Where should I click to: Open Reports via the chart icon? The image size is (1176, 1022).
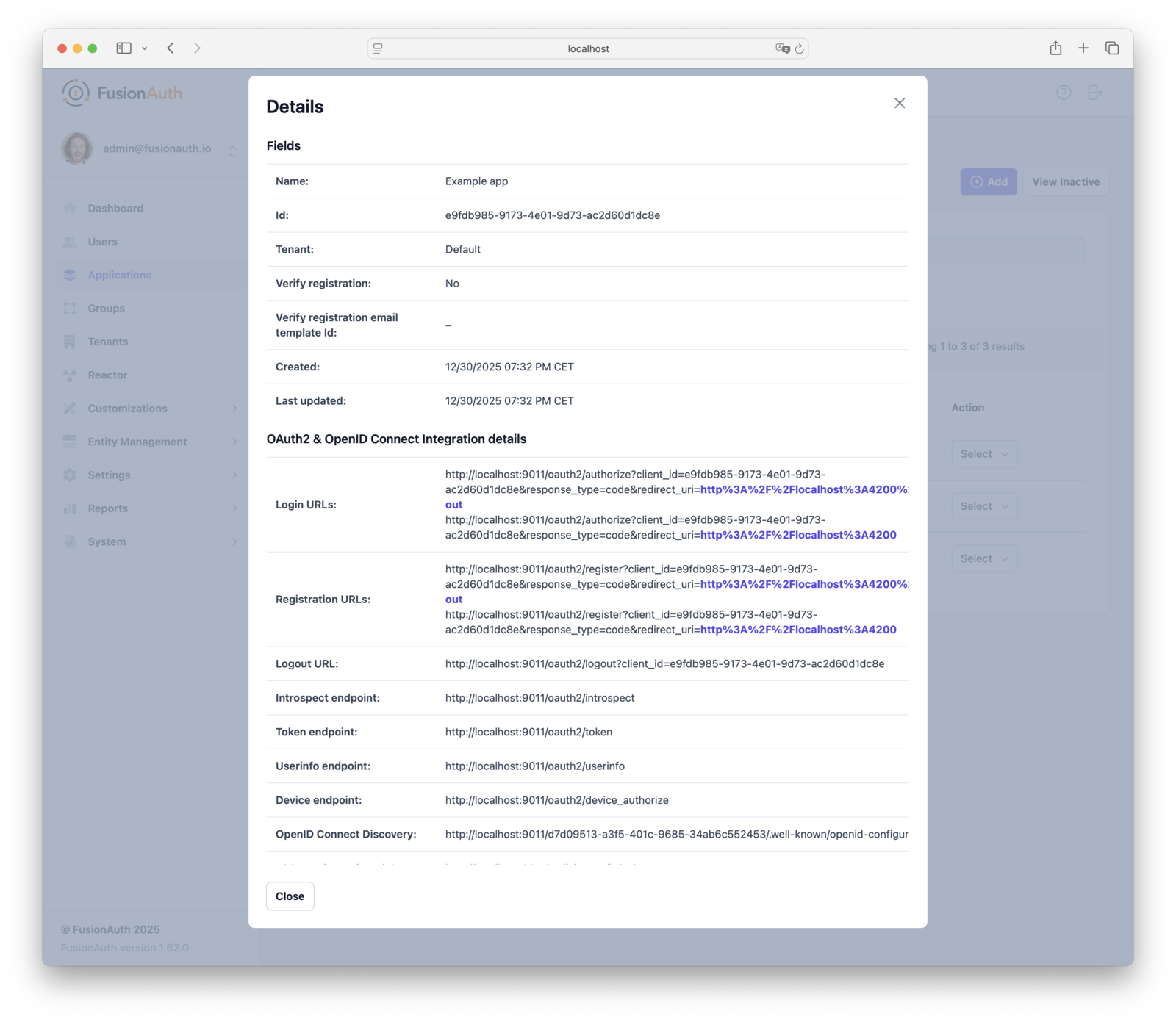point(70,508)
